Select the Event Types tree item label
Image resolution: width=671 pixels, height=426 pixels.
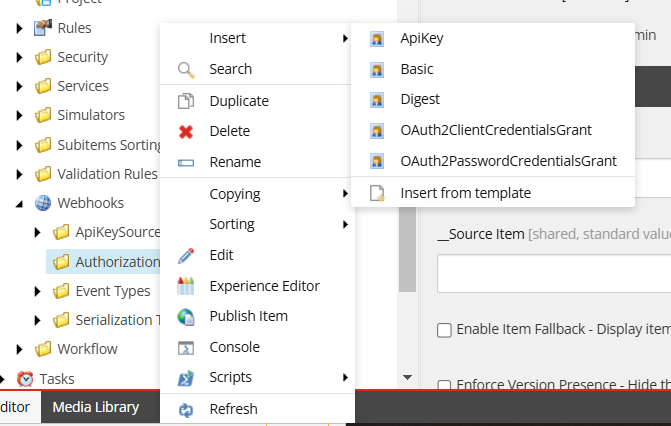coord(113,292)
